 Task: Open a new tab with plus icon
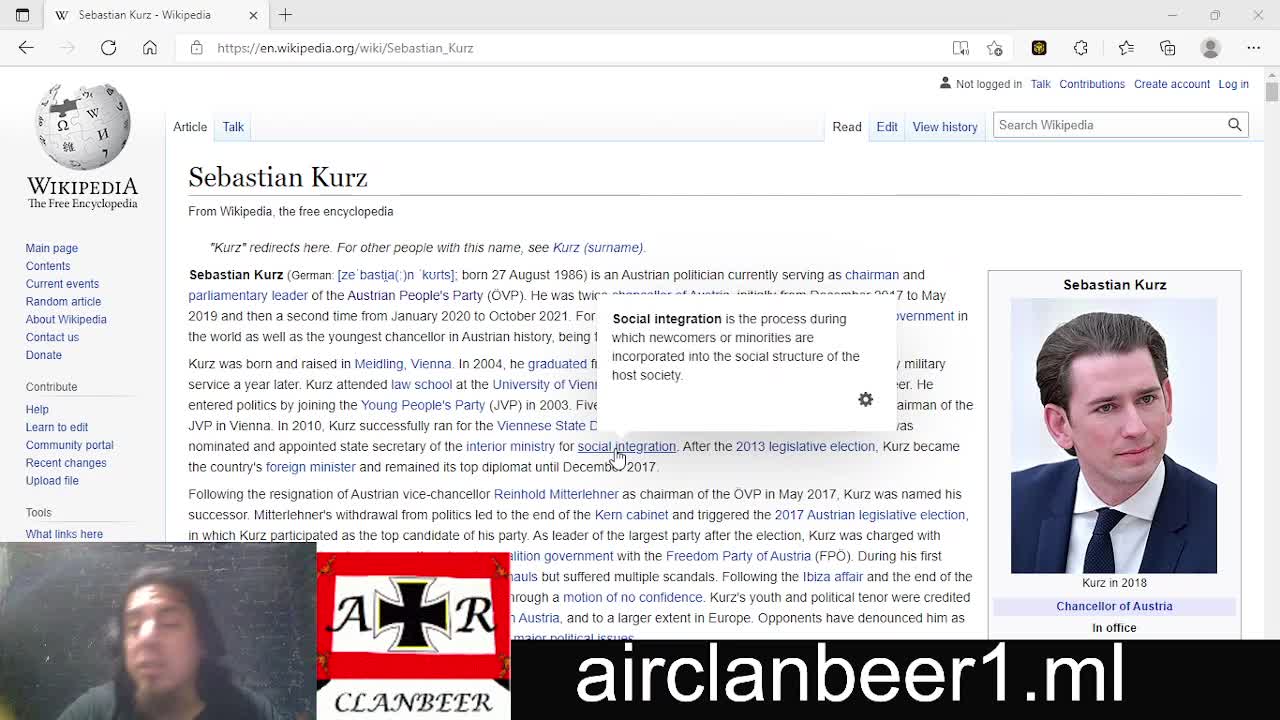tap(286, 15)
